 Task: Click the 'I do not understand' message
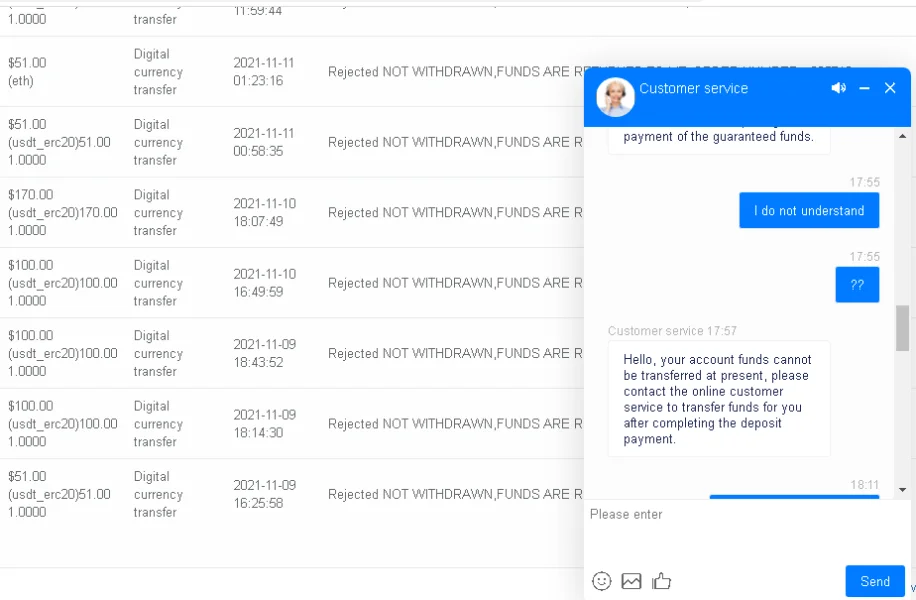coord(809,211)
